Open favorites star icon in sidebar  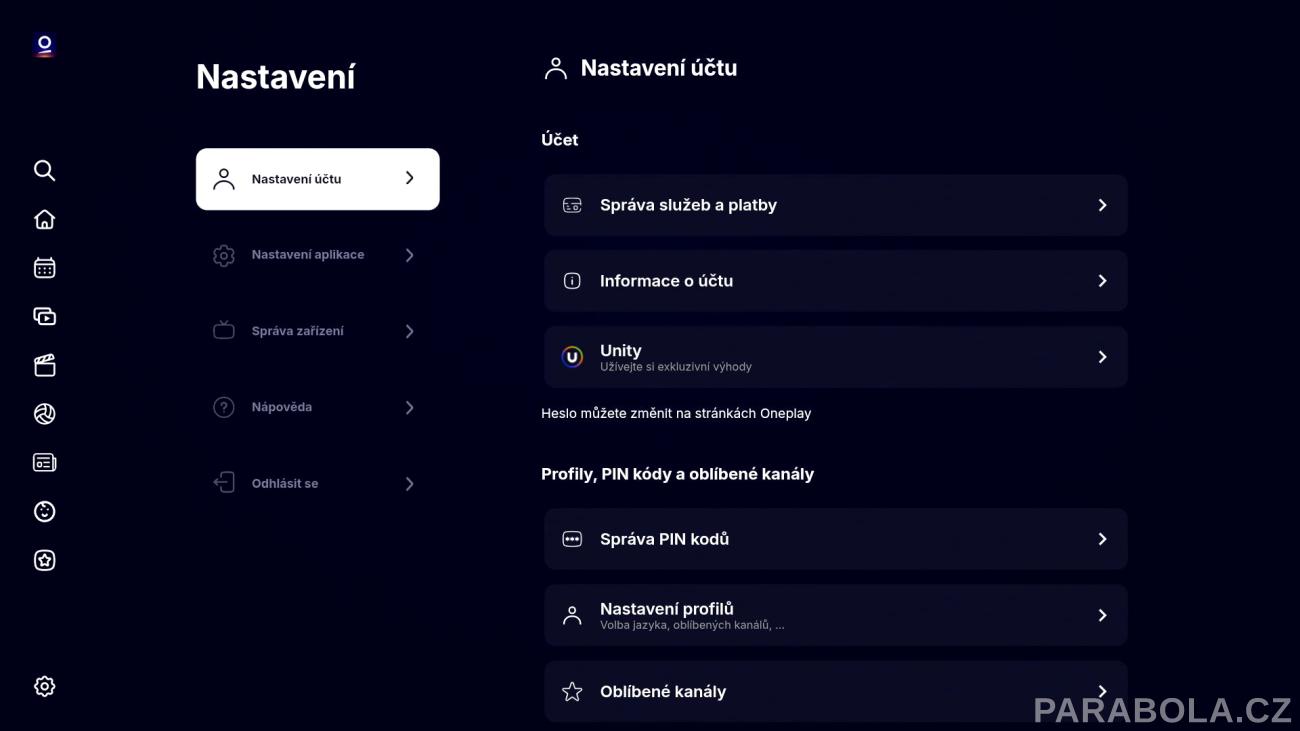tap(44, 560)
